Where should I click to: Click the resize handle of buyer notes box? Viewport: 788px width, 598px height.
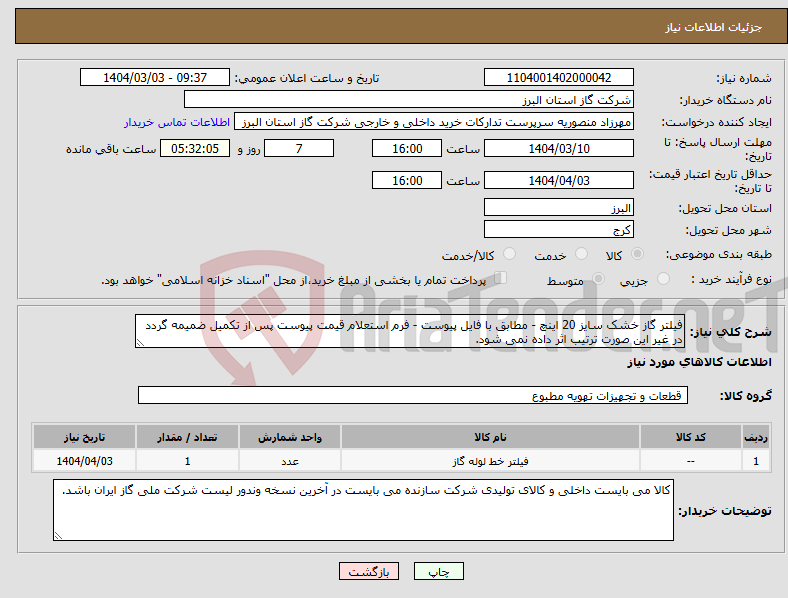click(58, 536)
